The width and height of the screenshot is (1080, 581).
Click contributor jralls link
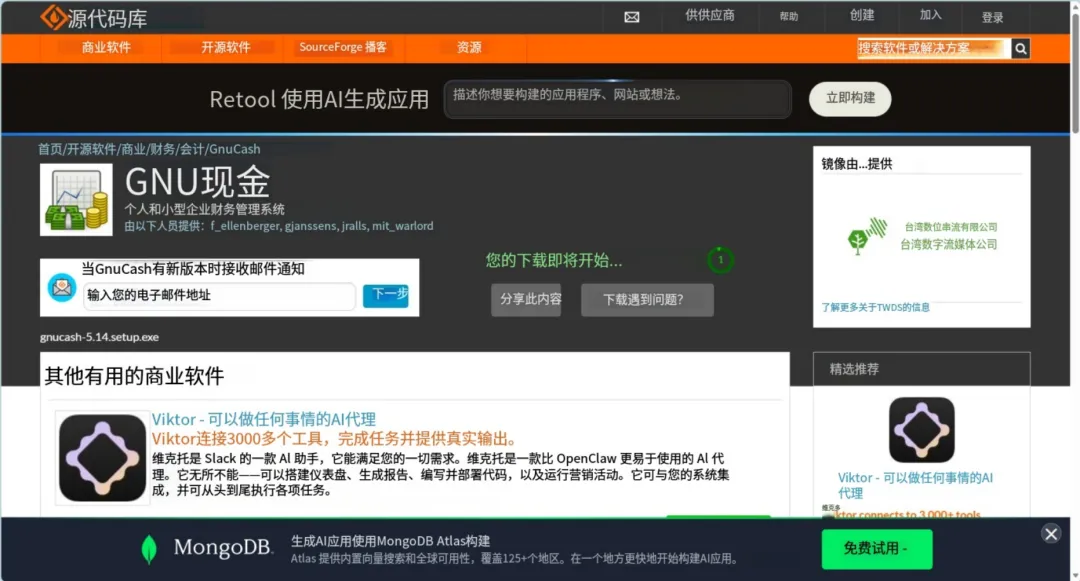click(x=355, y=226)
